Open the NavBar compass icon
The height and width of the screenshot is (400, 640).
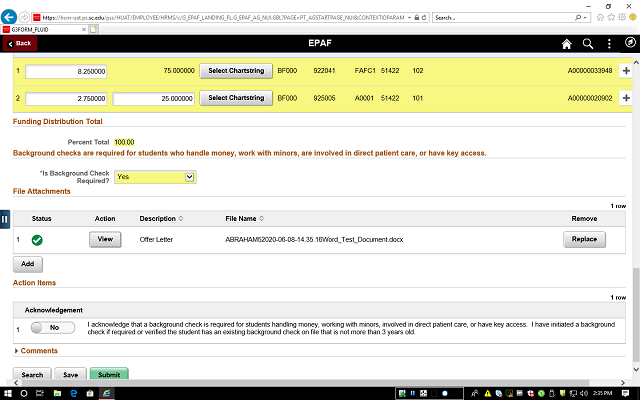[x=630, y=42]
